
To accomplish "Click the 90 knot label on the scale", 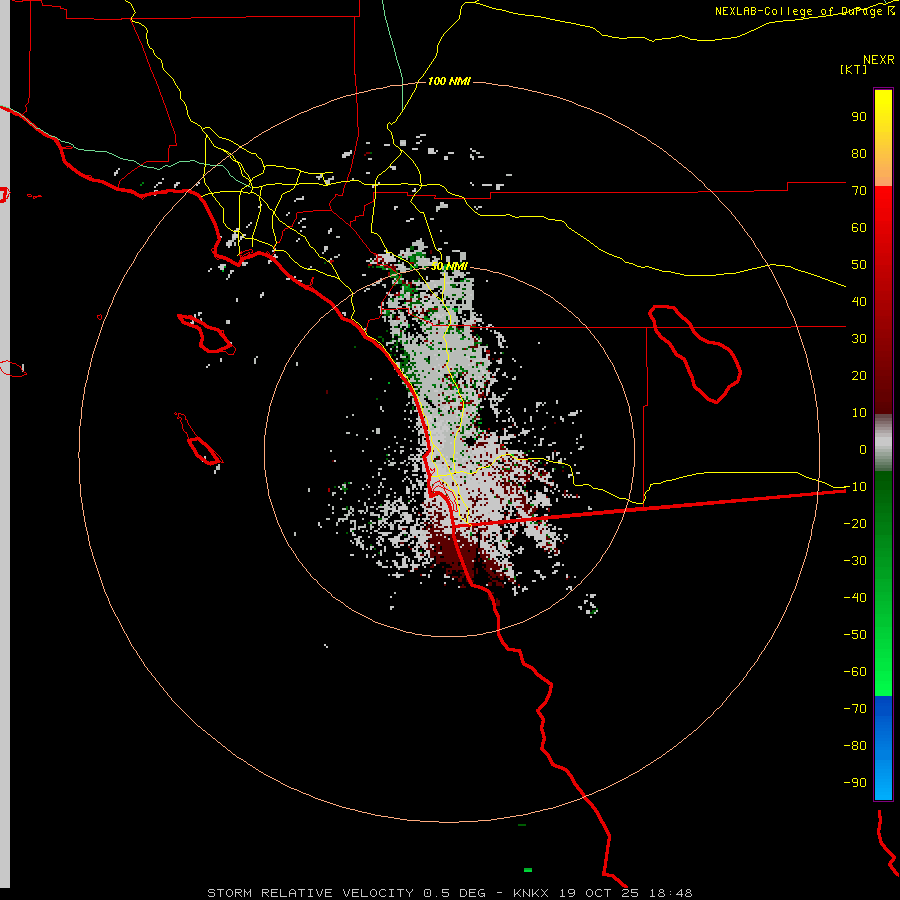I will click(x=859, y=117).
